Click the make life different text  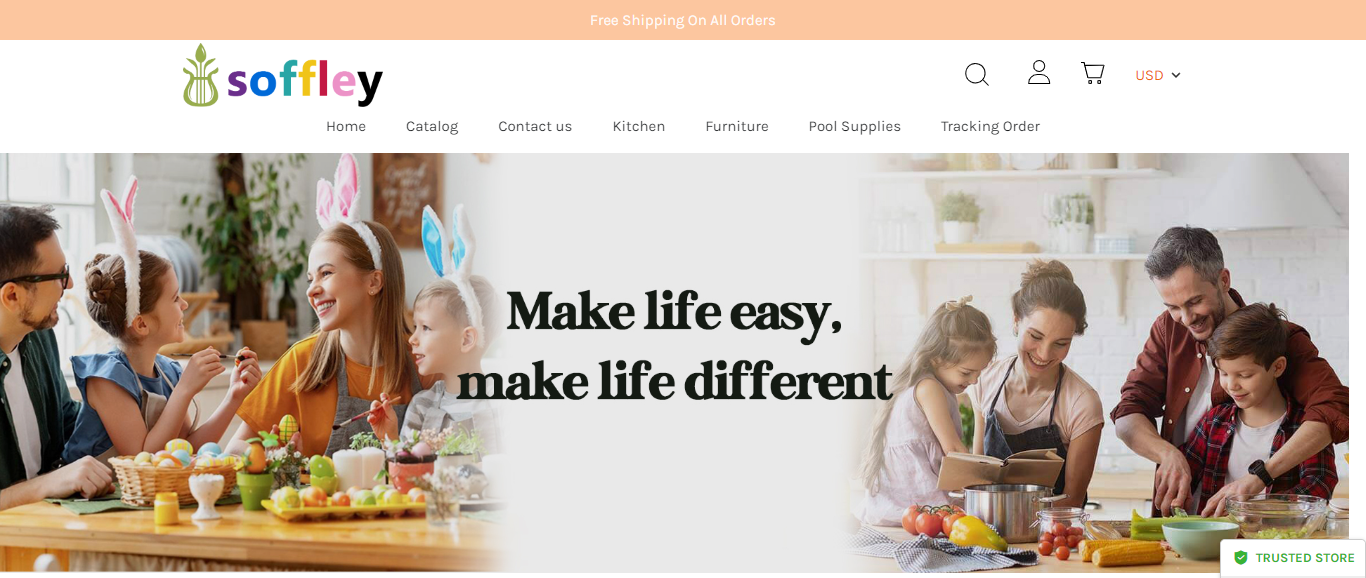click(675, 382)
